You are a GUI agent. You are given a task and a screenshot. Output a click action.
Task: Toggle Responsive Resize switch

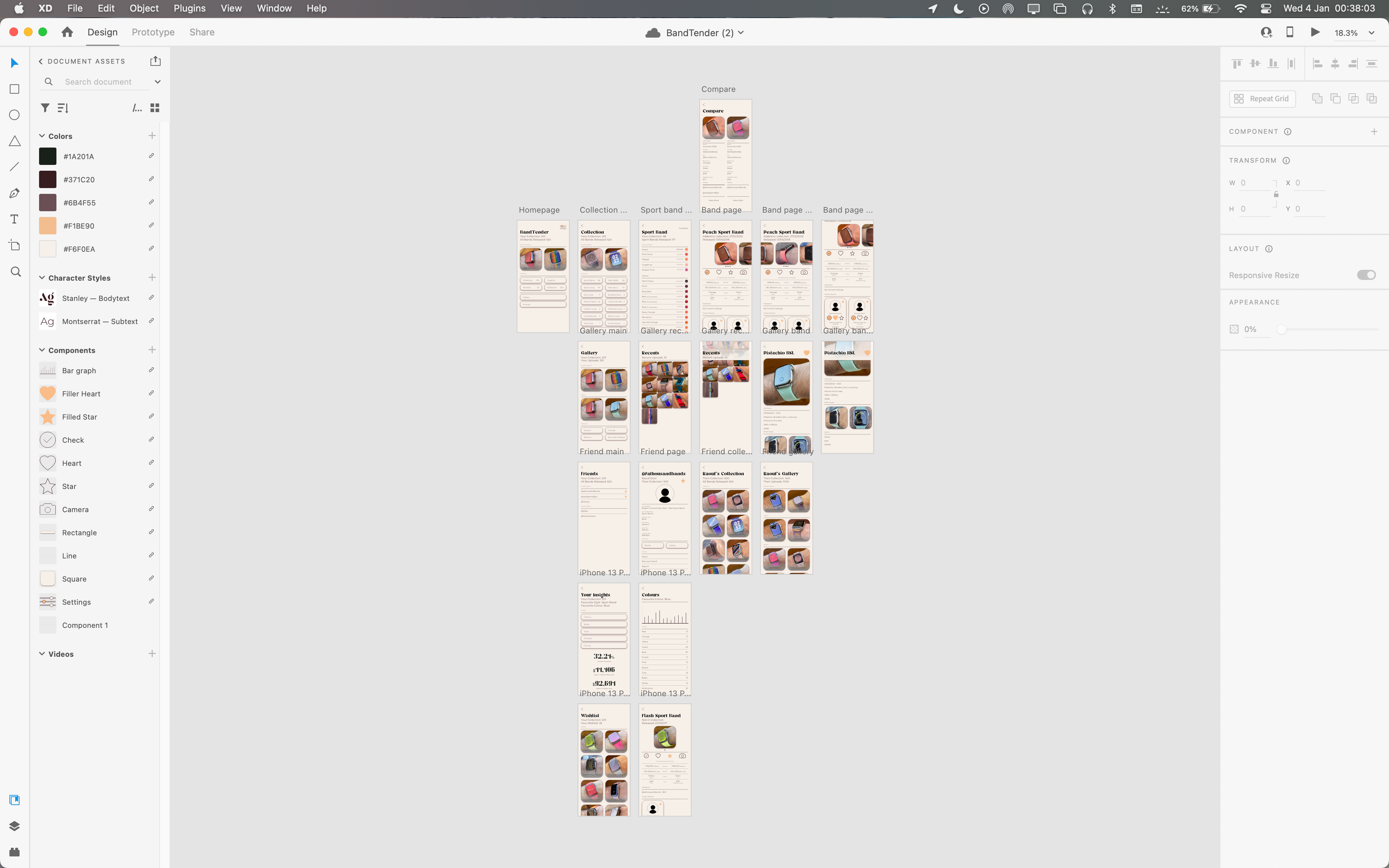click(1366, 275)
